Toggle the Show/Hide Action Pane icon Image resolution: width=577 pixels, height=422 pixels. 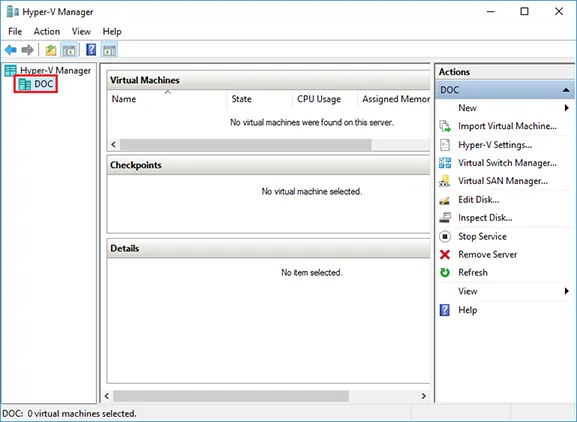tap(110, 50)
